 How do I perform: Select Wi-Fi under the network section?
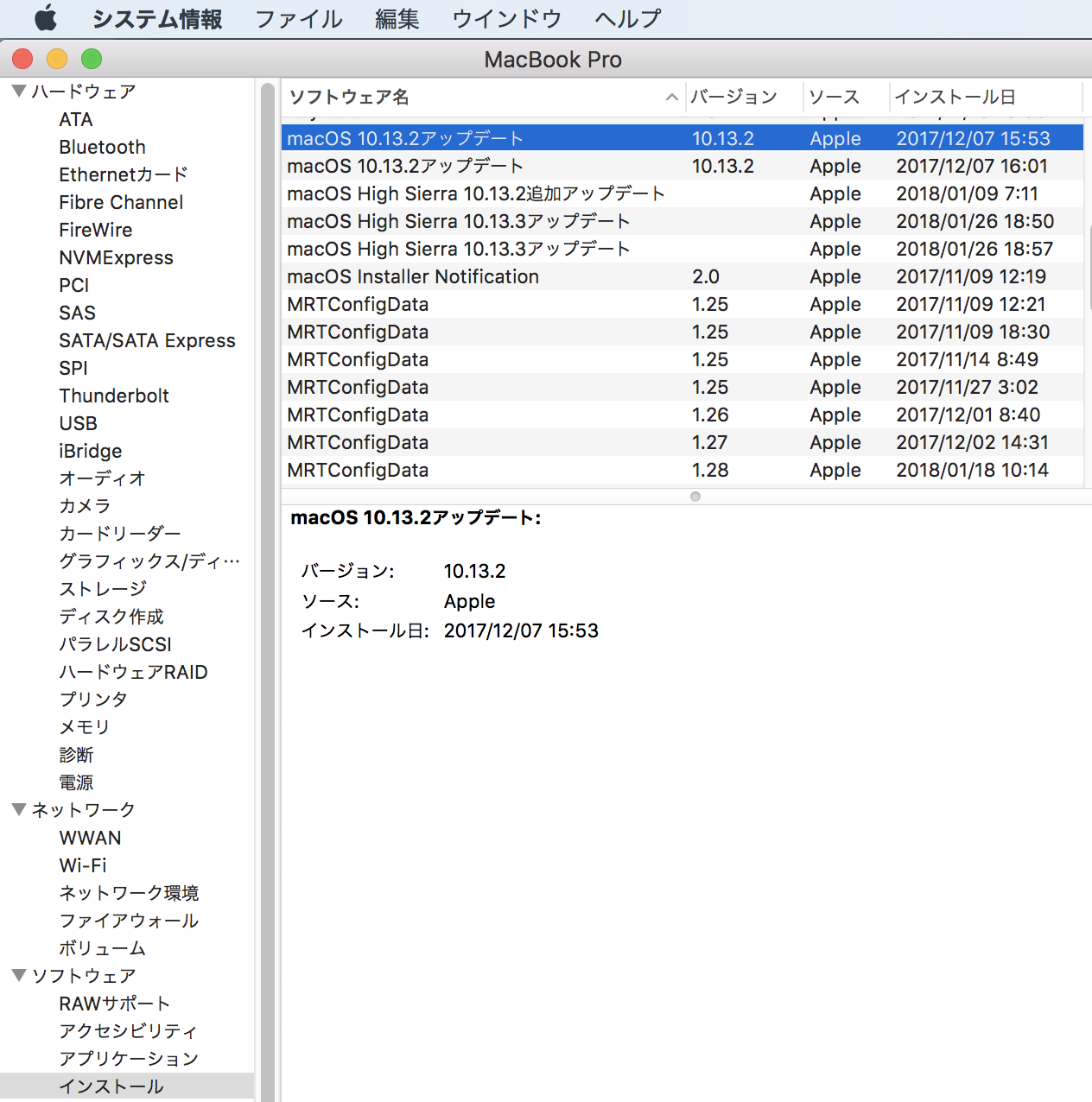click(83, 865)
